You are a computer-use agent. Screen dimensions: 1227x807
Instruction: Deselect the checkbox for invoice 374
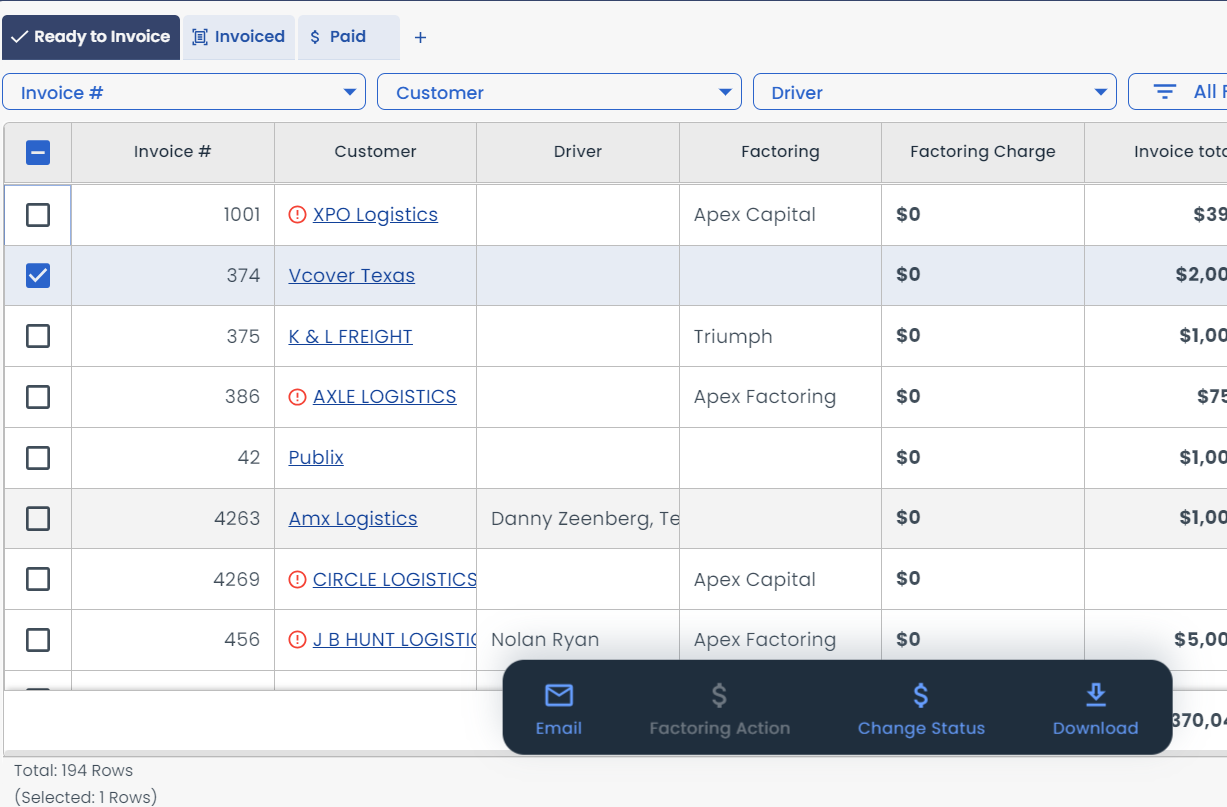38,275
